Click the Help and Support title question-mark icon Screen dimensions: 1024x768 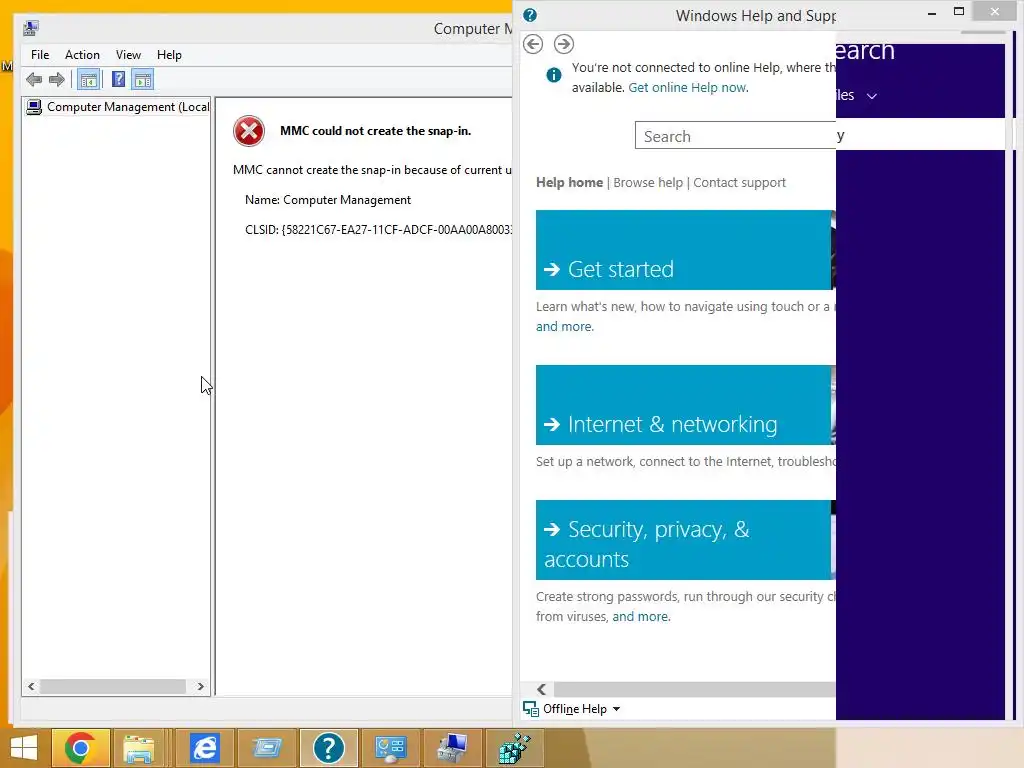click(x=530, y=15)
